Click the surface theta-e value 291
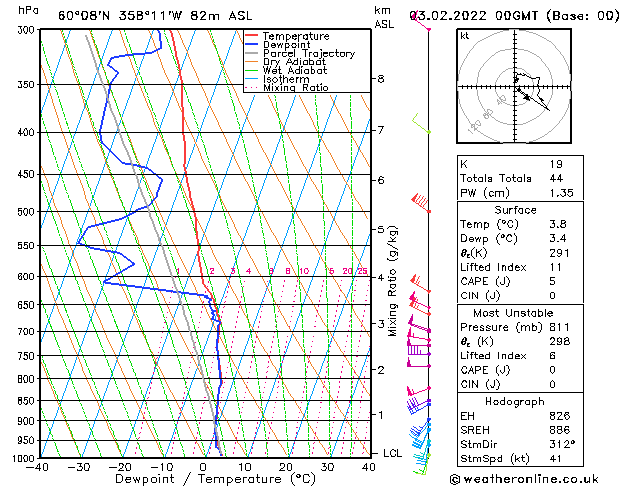Viewport: 629px width, 486px height. 560,253
